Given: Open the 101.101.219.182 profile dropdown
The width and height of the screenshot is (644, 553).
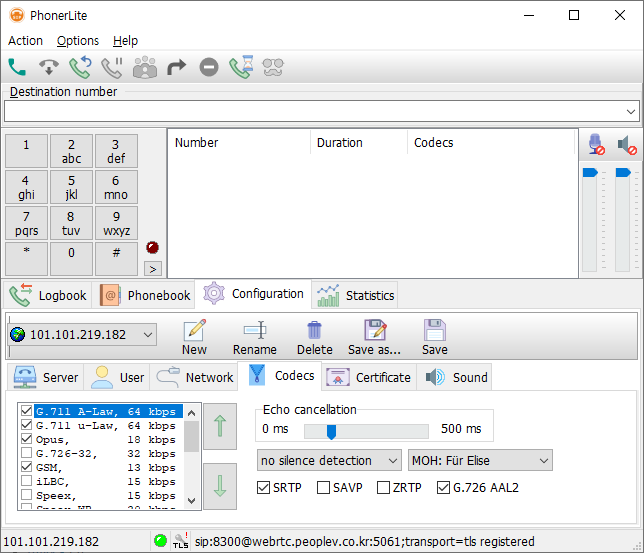Looking at the screenshot, I should [83, 334].
